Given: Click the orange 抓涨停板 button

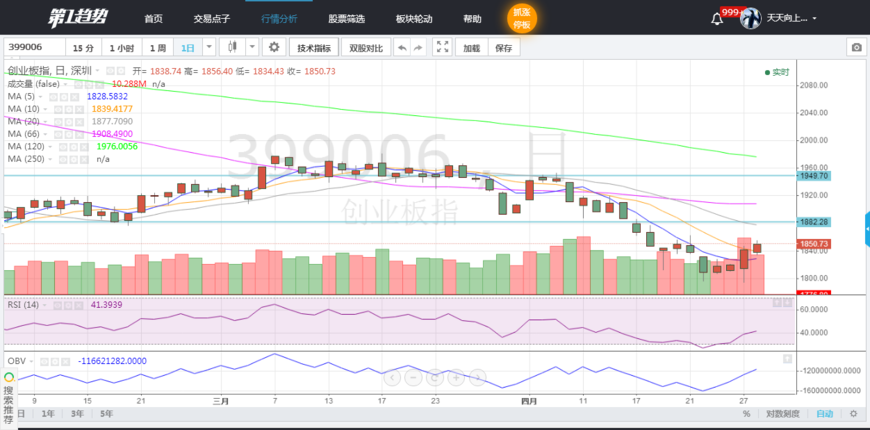Looking at the screenshot, I should pyautogui.click(x=522, y=19).
